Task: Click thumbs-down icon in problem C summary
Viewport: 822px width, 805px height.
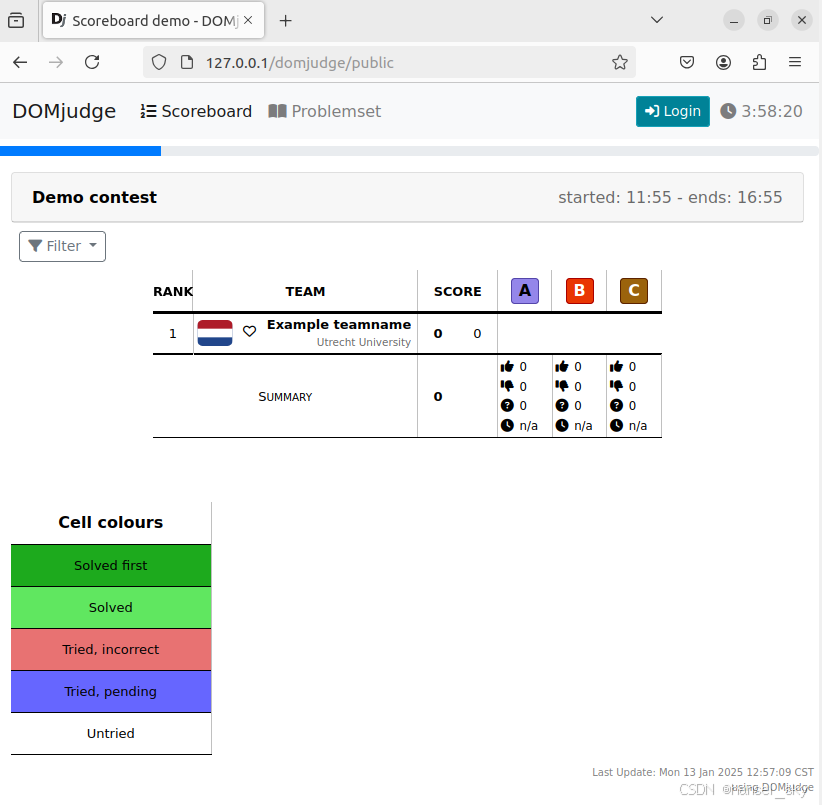Action: point(616,386)
